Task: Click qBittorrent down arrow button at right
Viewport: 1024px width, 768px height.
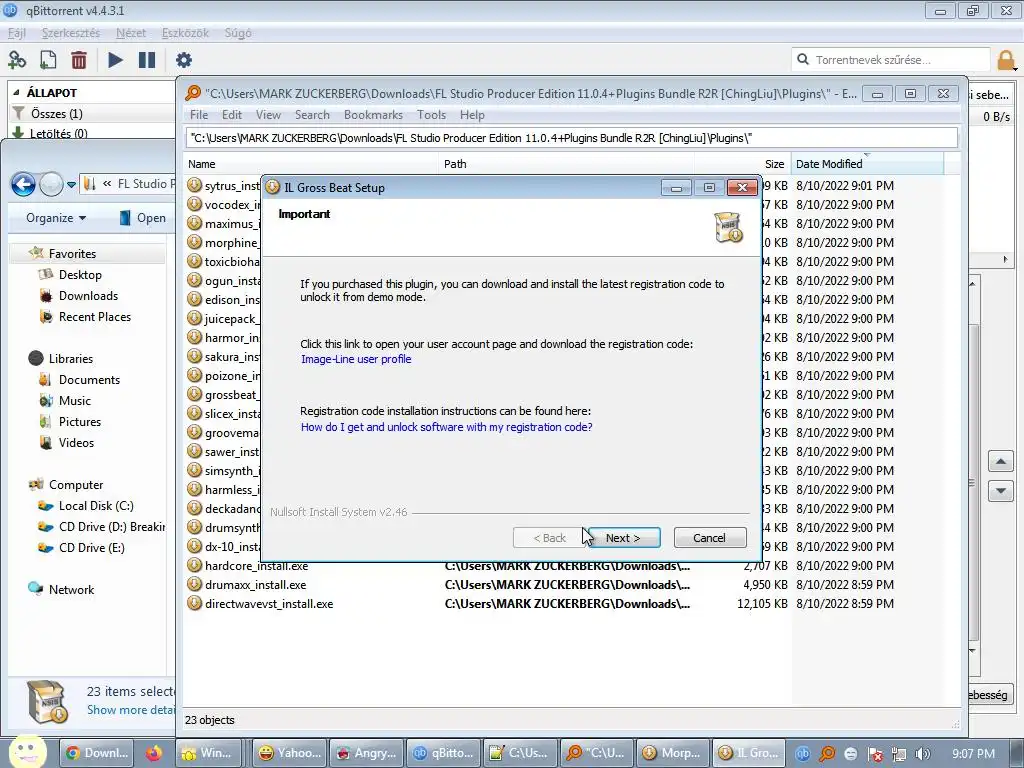Action: coord(1000,490)
